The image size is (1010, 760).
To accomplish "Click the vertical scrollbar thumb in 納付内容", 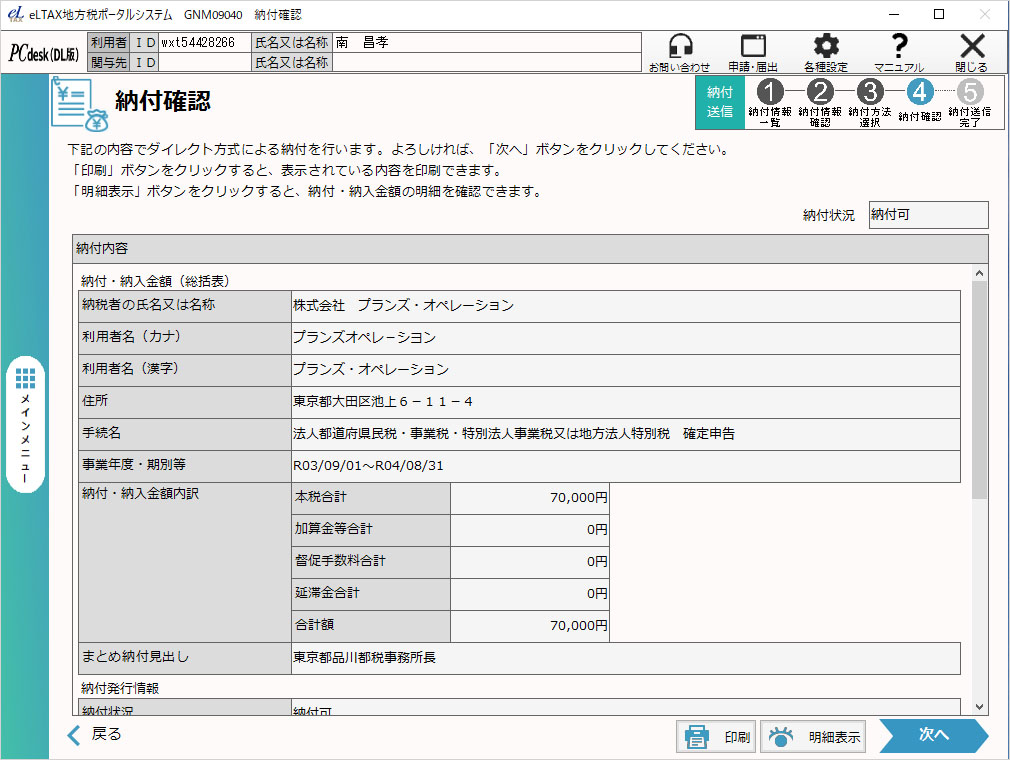I will [979, 390].
